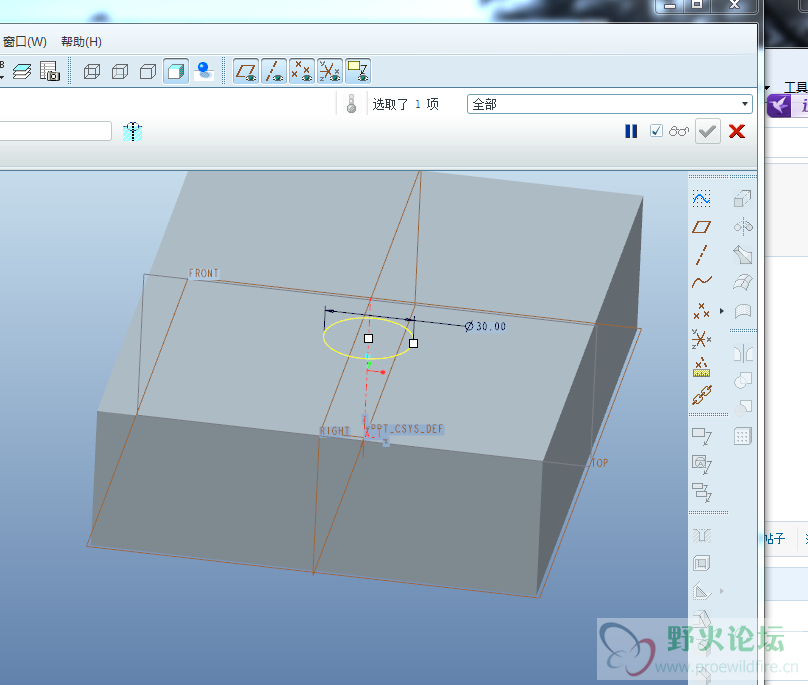Select the Merge tool icon
Screen dimensions: 808x685
tap(743, 381)
